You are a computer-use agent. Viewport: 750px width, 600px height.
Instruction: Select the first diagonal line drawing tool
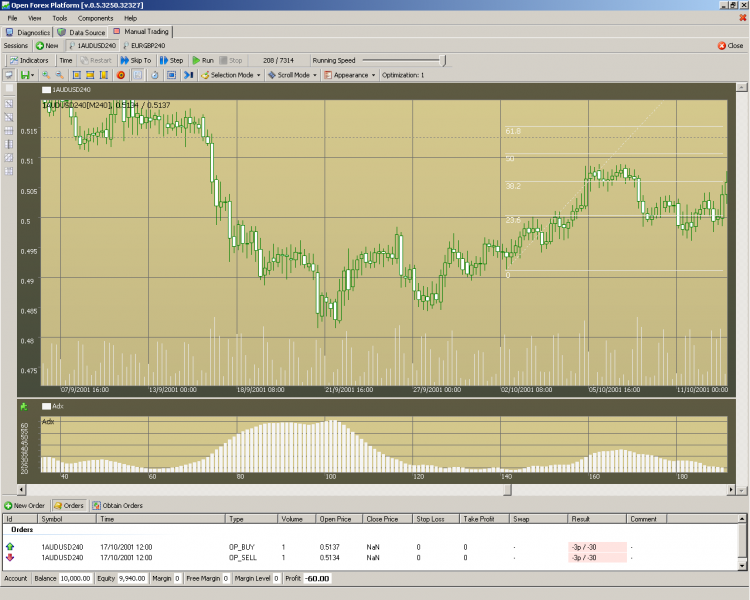pyautogui.click(x=9, y=104)
